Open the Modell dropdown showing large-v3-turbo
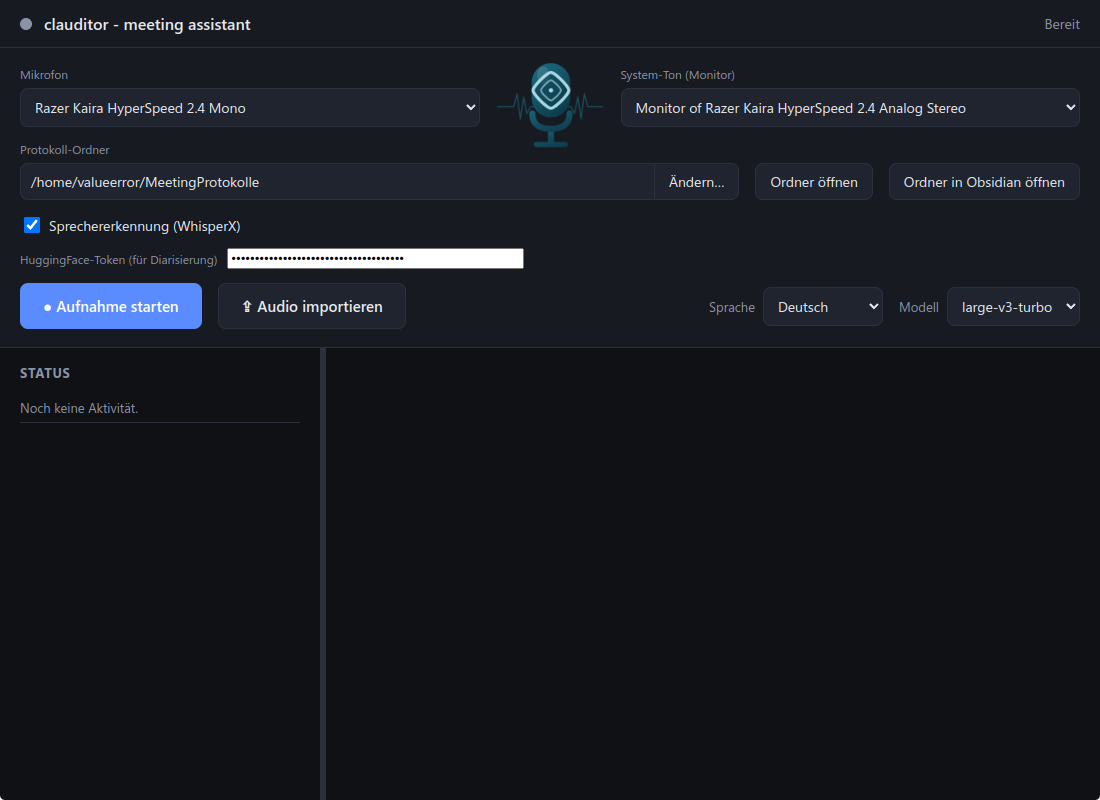This screenshot has width=1100, height=800. (x=1013, y=307)
